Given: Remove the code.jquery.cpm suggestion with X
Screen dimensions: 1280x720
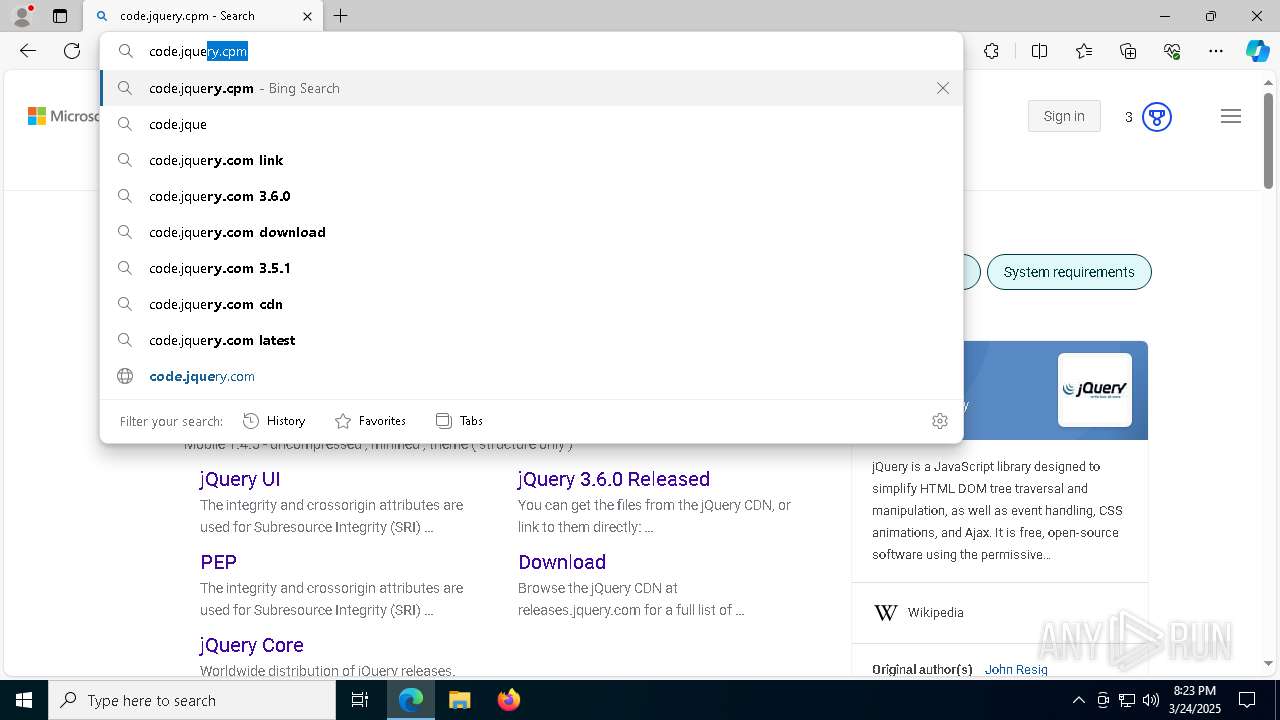Looking at the screenshot, I should [943, 88].
